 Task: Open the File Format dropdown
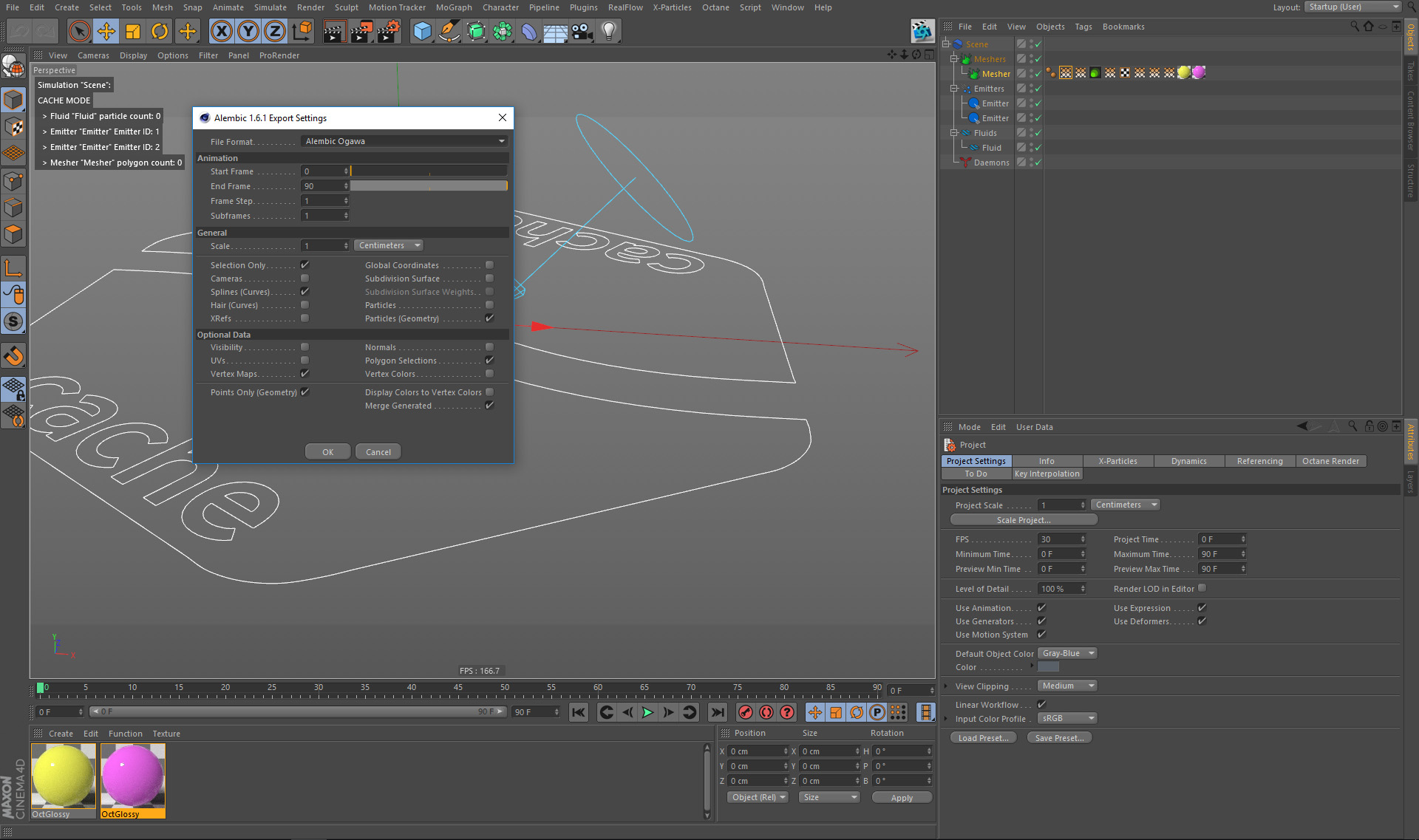[404, 141]
